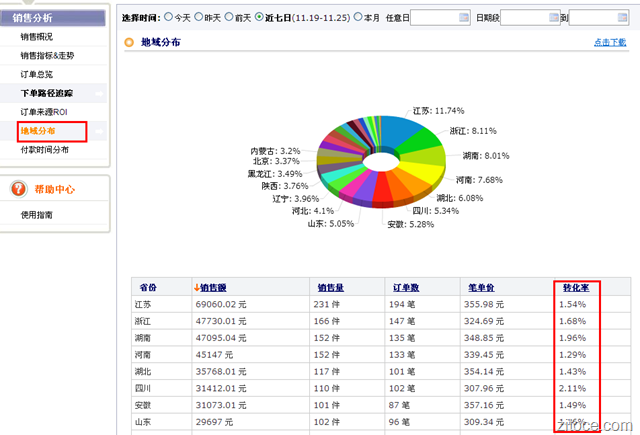This screenshot has width=640, height=435.
Task: Go to 订单来源ROI page
Action: (45, 112)
